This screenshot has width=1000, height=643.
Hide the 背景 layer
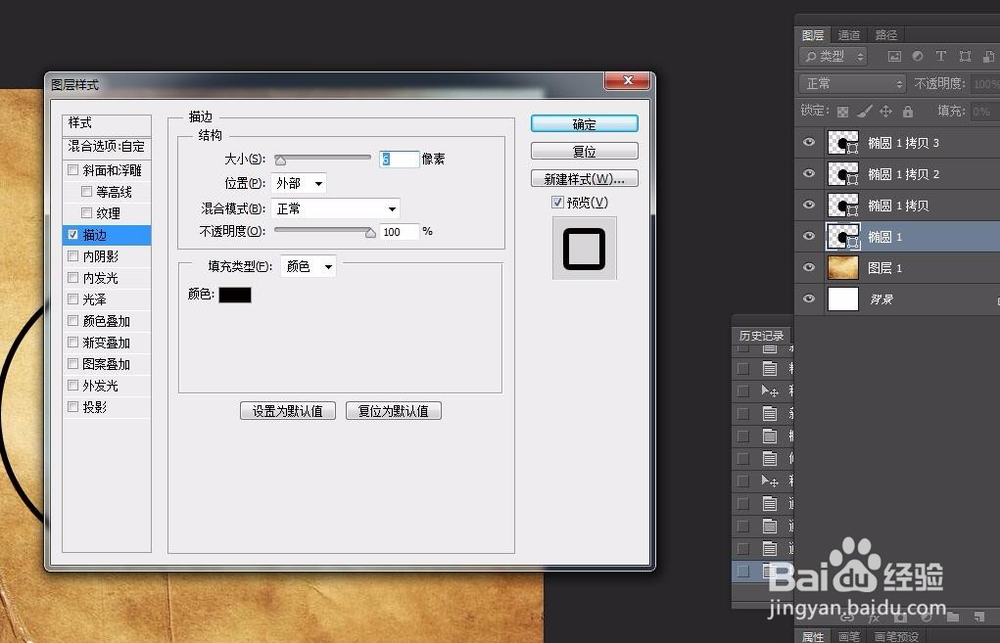point(809,299)
